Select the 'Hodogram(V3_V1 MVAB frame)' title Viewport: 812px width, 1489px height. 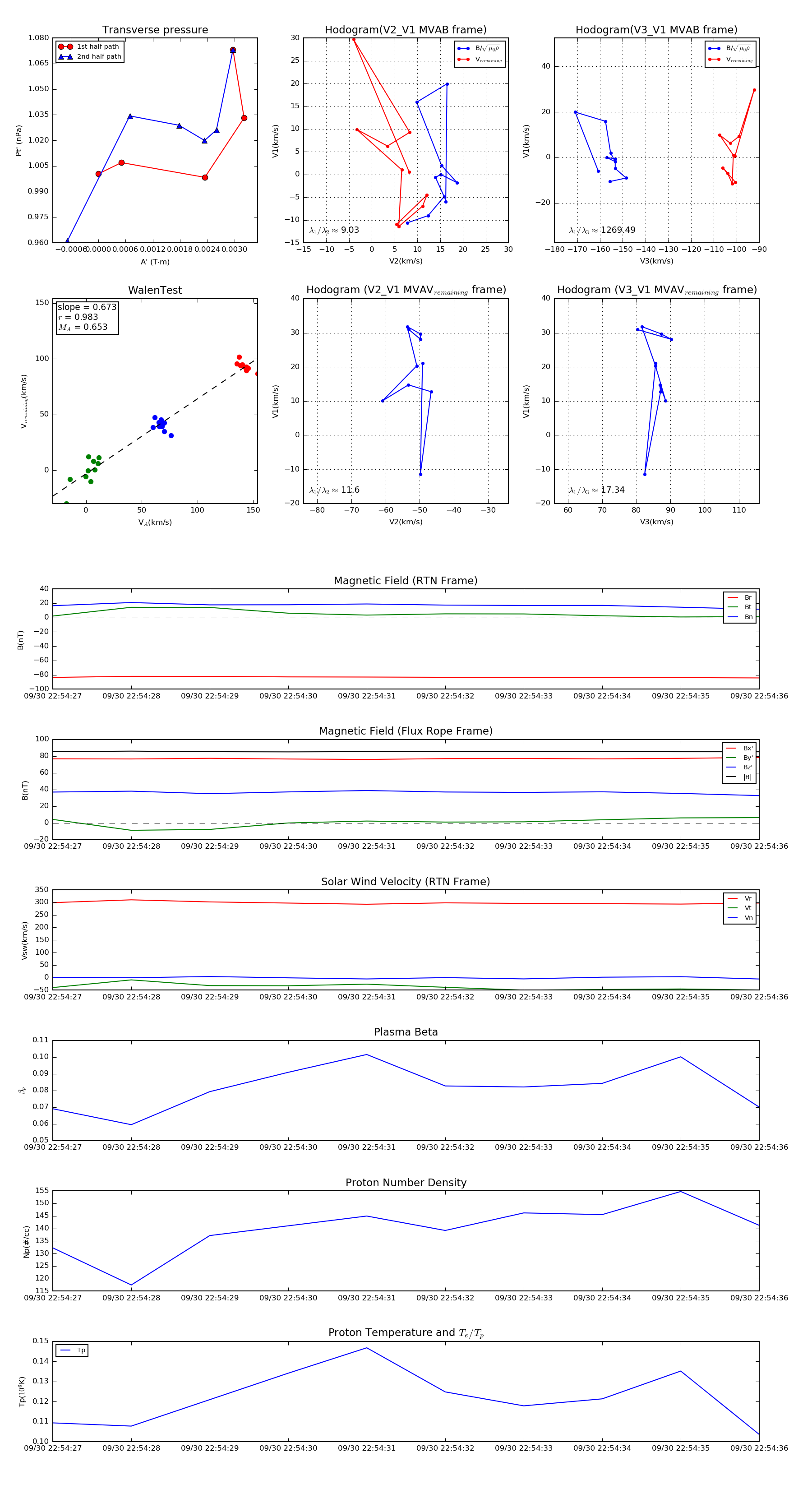tap(656, 30)
